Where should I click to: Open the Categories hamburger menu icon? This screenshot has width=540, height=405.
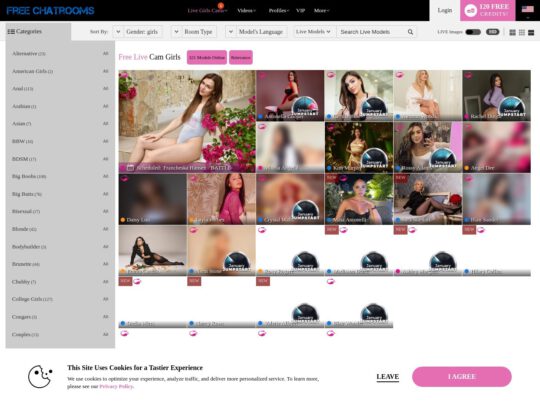coord(11,31)
